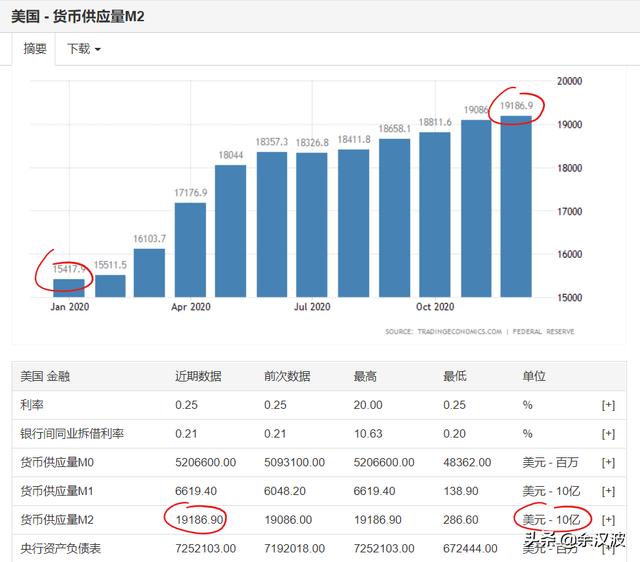Screen dimensions: 640x562
Task: Click the 15000 y-axis label
Action: click(569, 298)
